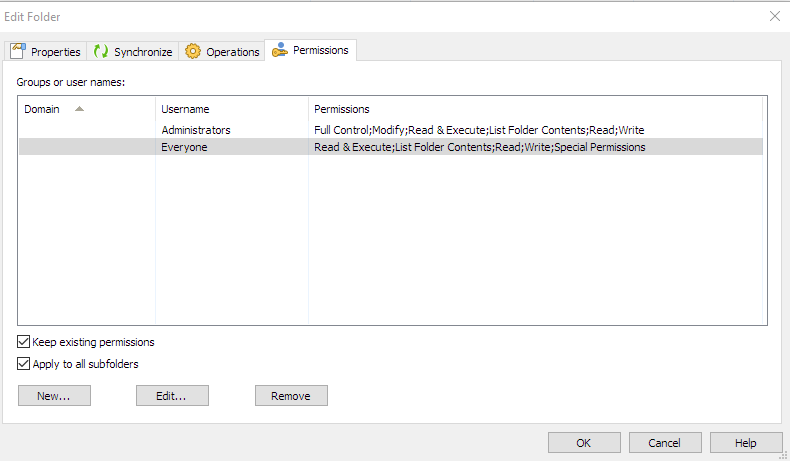Click the Operations gear icon
The width and height of the screenshot is (790, 461).
pos(193,51)
